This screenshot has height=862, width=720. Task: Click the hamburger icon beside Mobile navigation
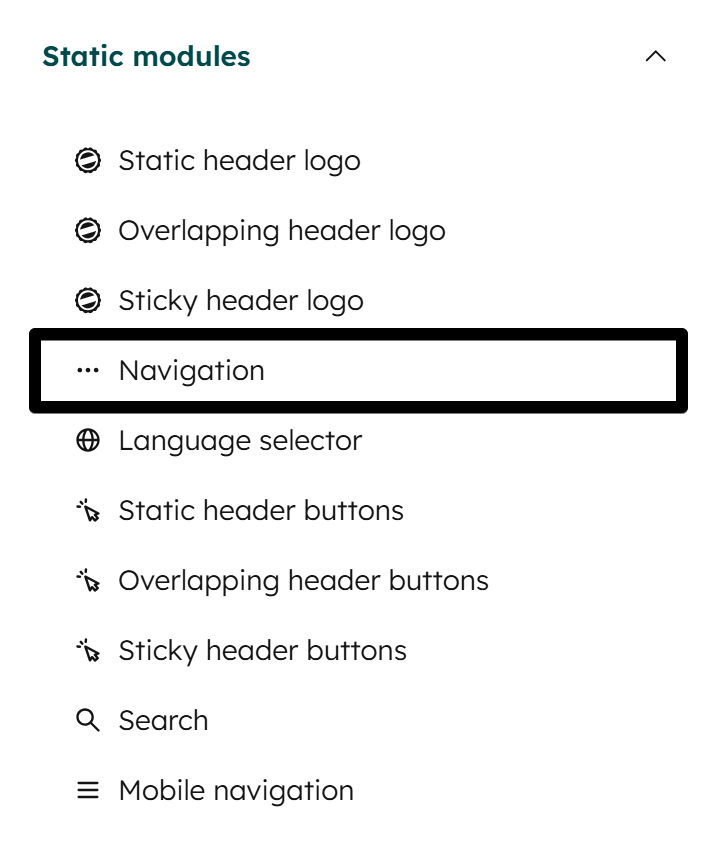tap(89, 790)
